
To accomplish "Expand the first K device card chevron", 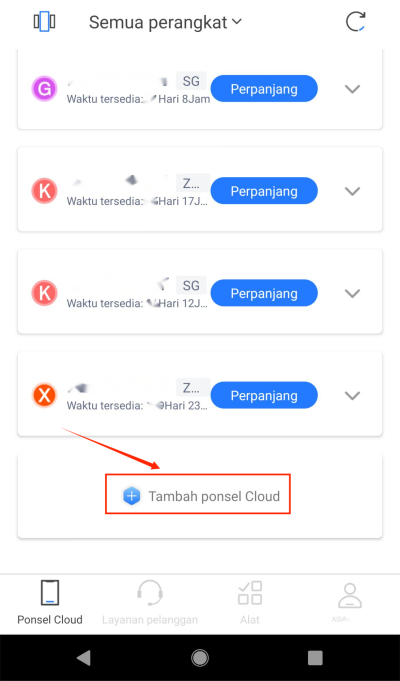I will pos(352,191).
